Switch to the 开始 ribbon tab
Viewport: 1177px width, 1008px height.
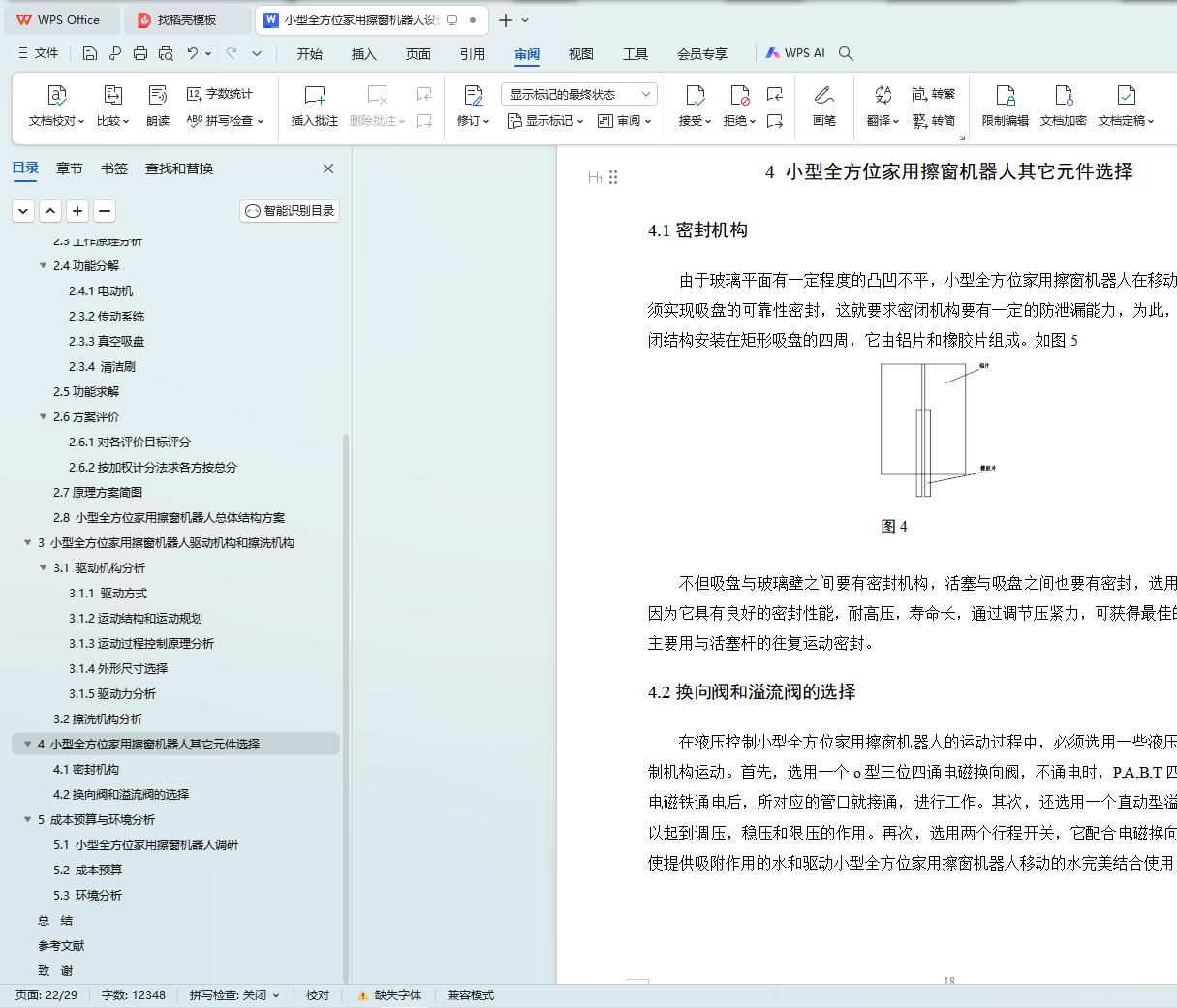pos(310,54)
